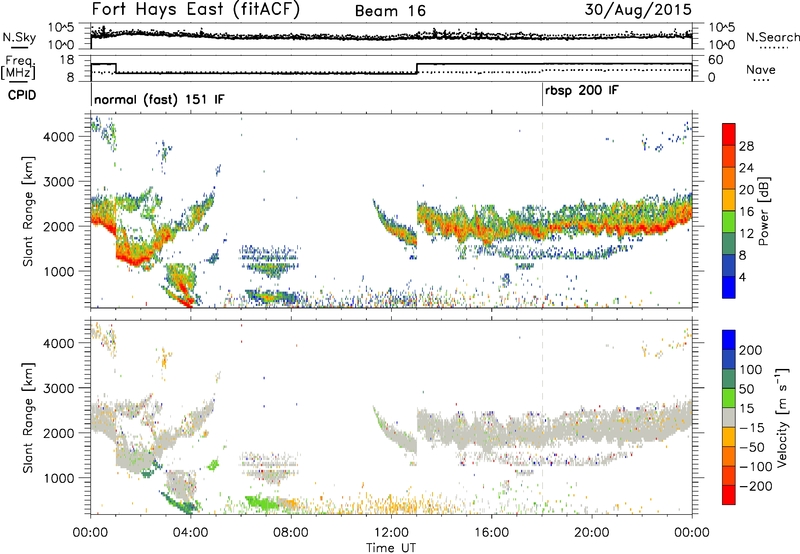Click the '-50' Velocity colorbar tick label

pyautogui.click(x=752, y=447)
